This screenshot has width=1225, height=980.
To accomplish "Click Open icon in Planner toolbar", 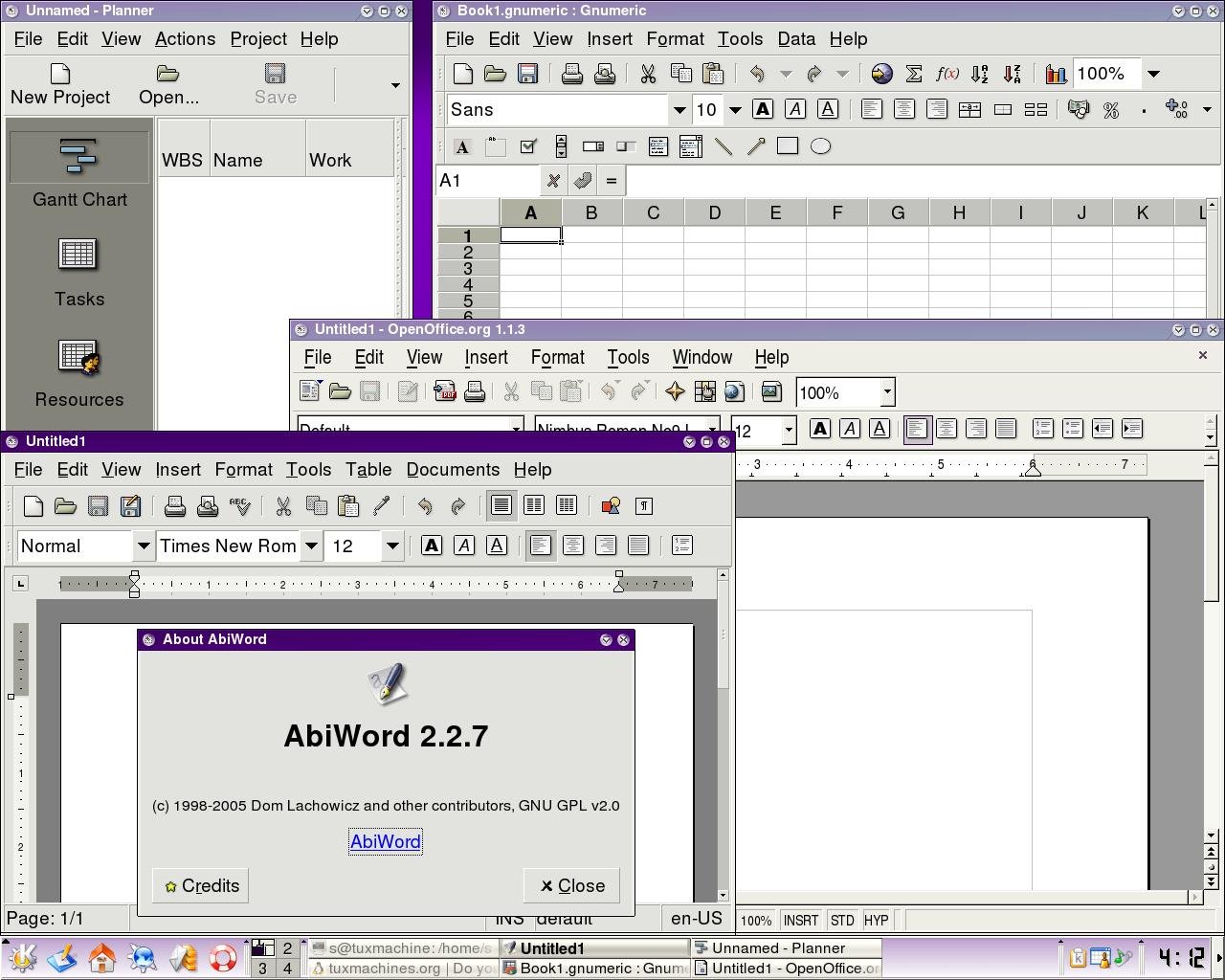I will pos(168,84).
